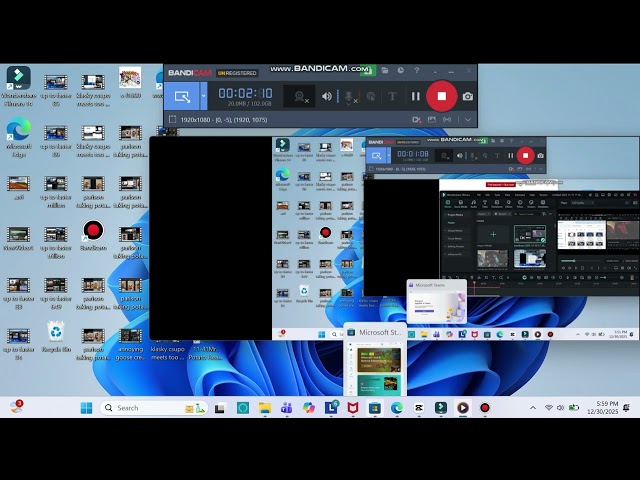Image resolution: width=640 pixels, height=480 pixels.
Task: Select the Bandicam desktop shortcut
Action: coord(93,236)
